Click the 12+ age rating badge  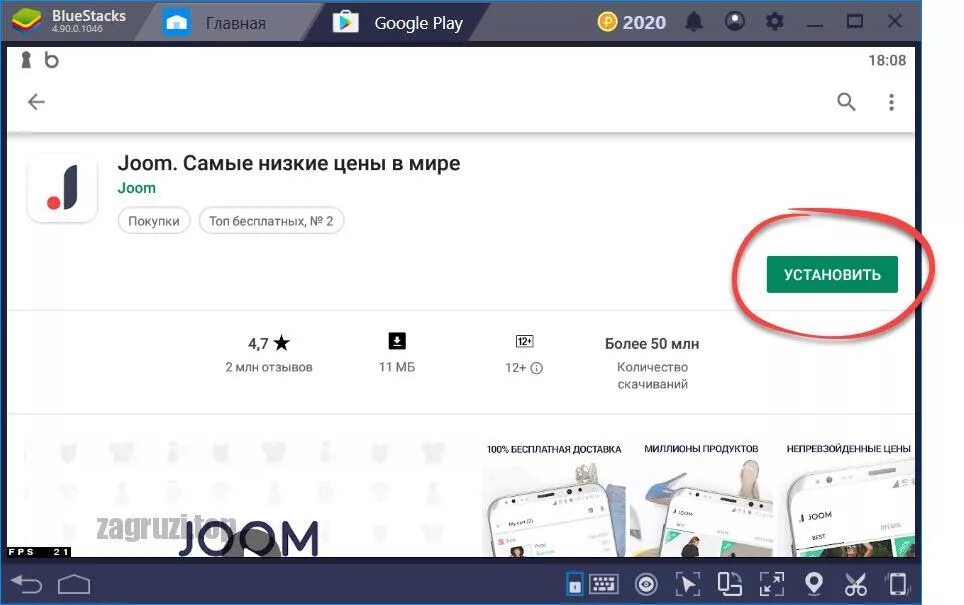tap(524, 341)
